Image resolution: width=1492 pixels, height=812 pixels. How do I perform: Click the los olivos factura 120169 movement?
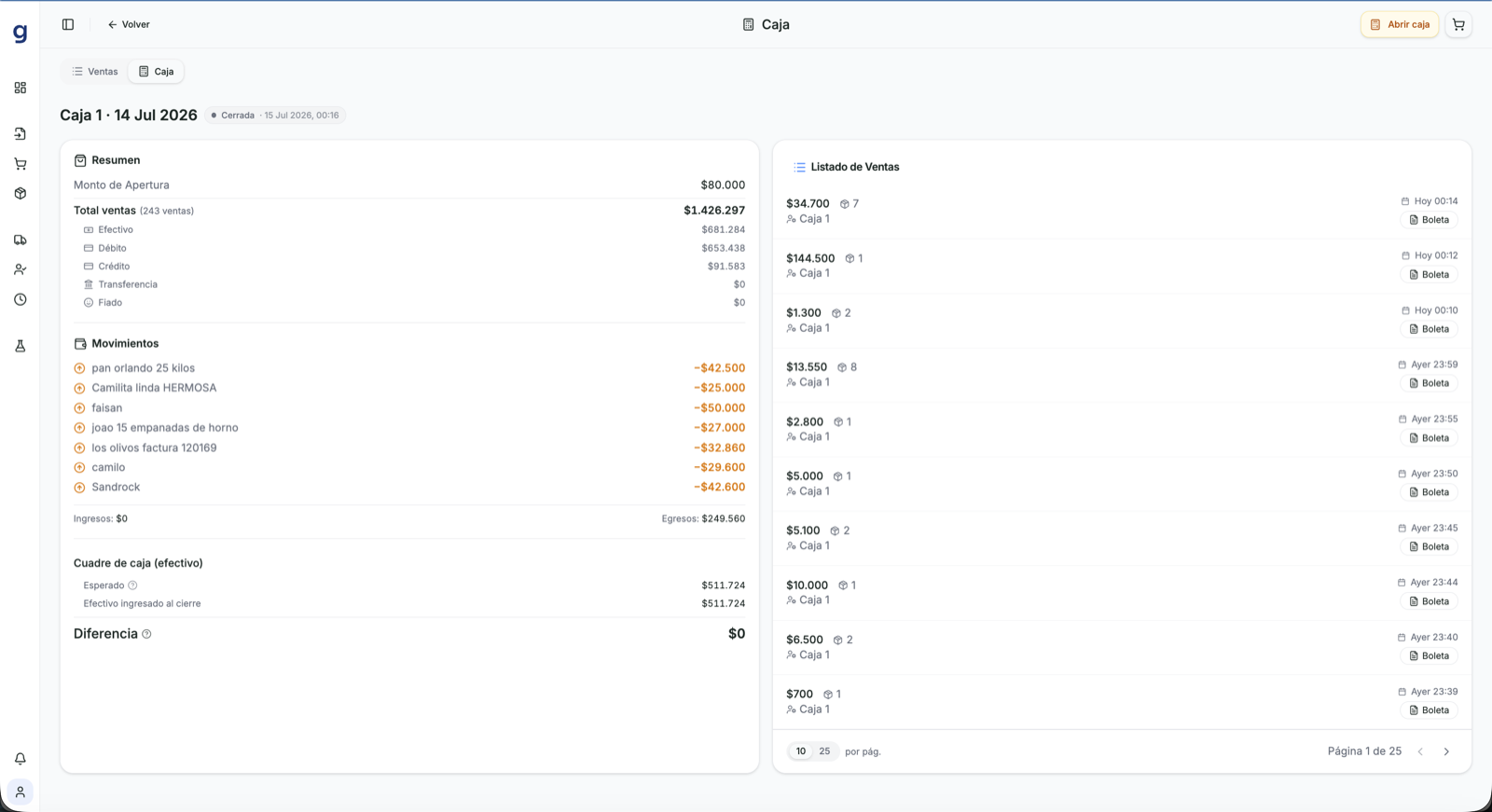click(409, 448)
